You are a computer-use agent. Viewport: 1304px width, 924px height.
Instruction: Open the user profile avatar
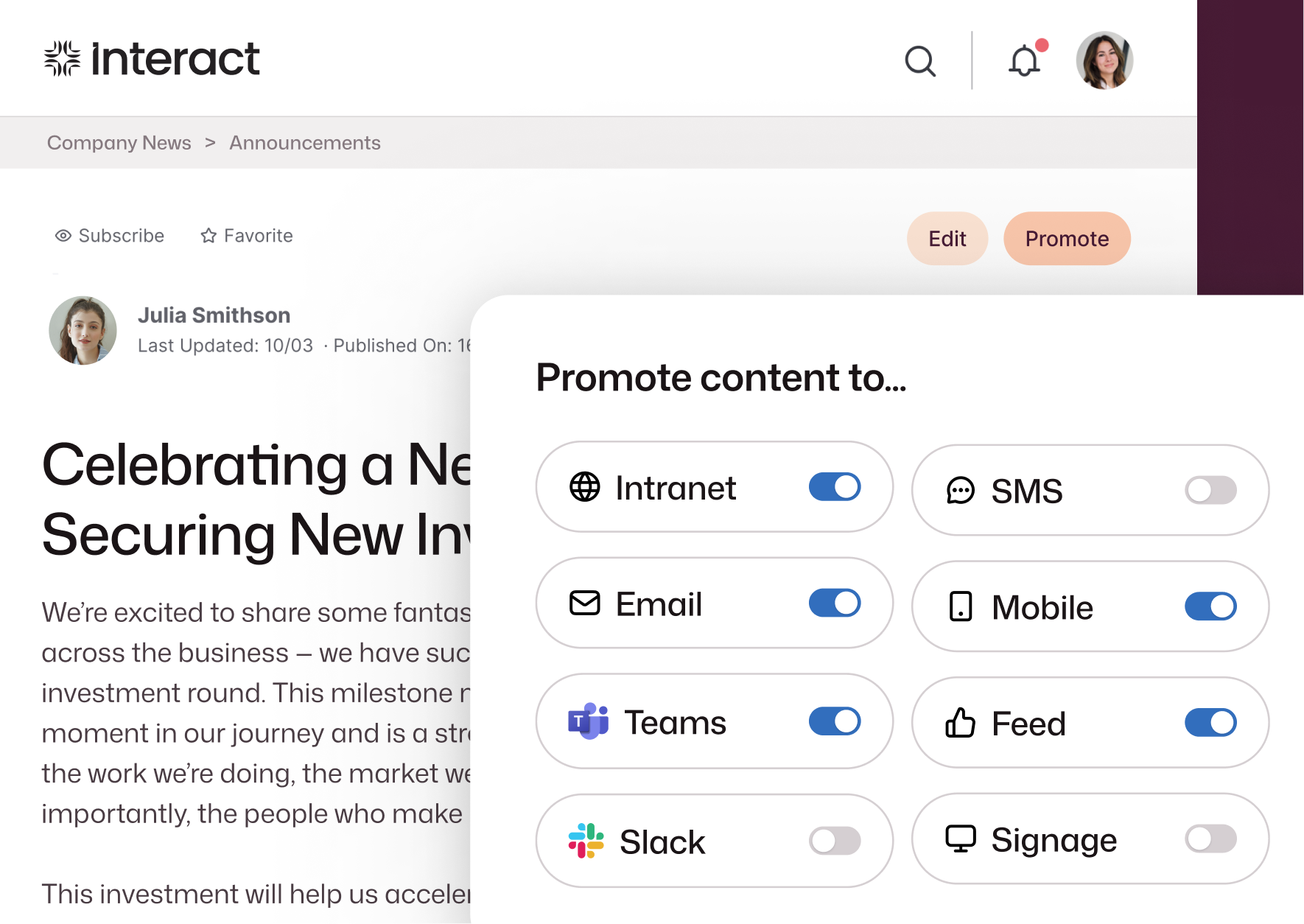click(x=1104, y=60)
